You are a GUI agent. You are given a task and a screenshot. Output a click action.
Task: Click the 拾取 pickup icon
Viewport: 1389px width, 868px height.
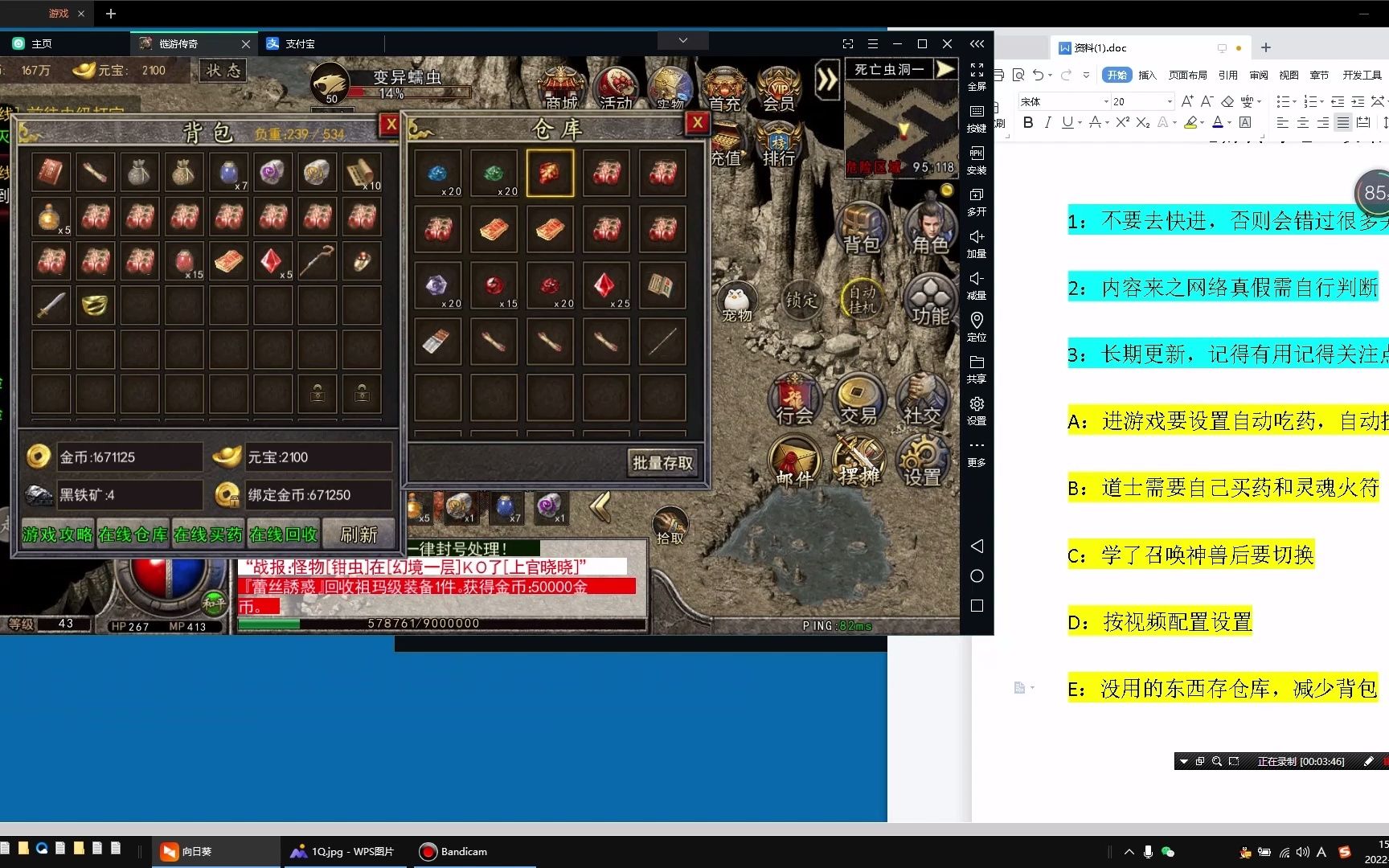click(x=670, y=527)
